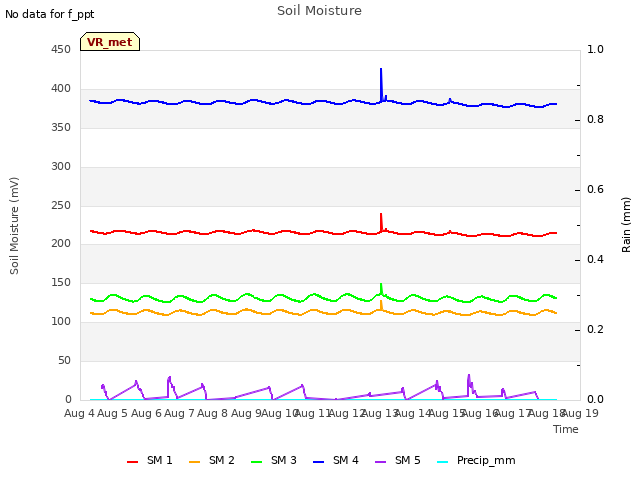The image size is (640, 480).
Task: Toggle the SM 3 legend entry
Action: tap(274, 461)
